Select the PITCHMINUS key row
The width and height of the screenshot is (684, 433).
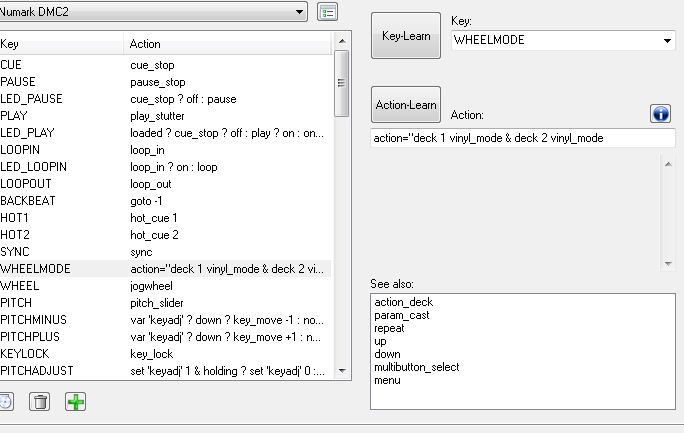point(165,320)
